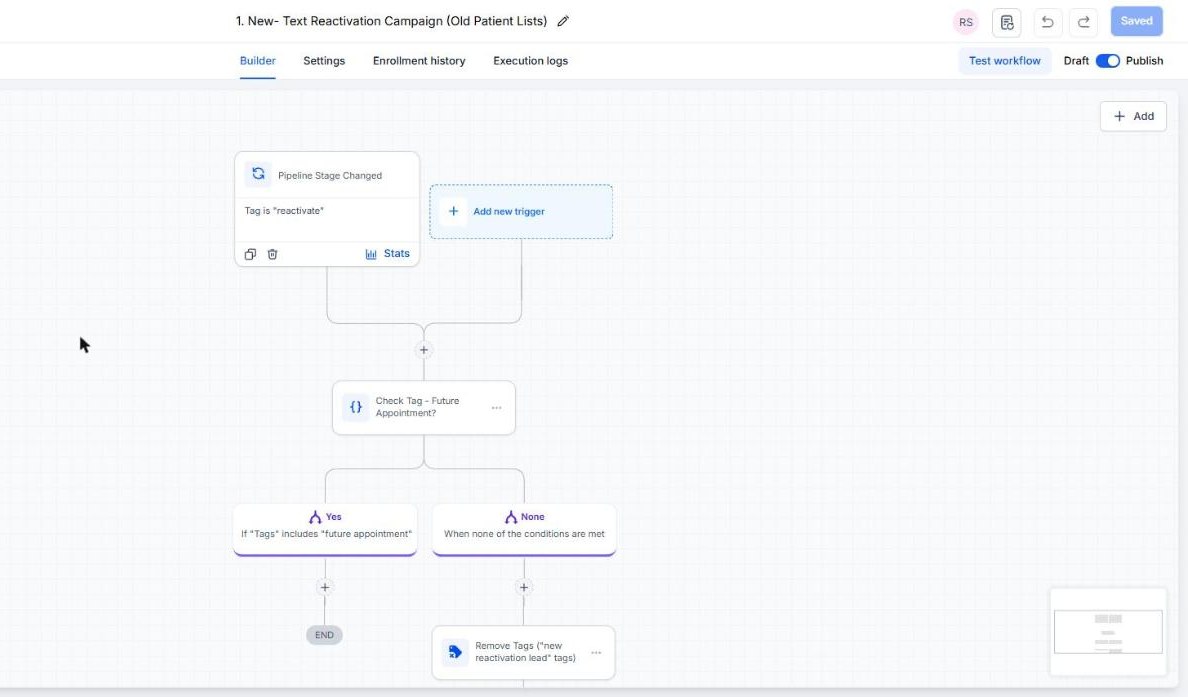Open Stats for the trigger
This screenshot has width=1188, height=697.
coord(387,254)
